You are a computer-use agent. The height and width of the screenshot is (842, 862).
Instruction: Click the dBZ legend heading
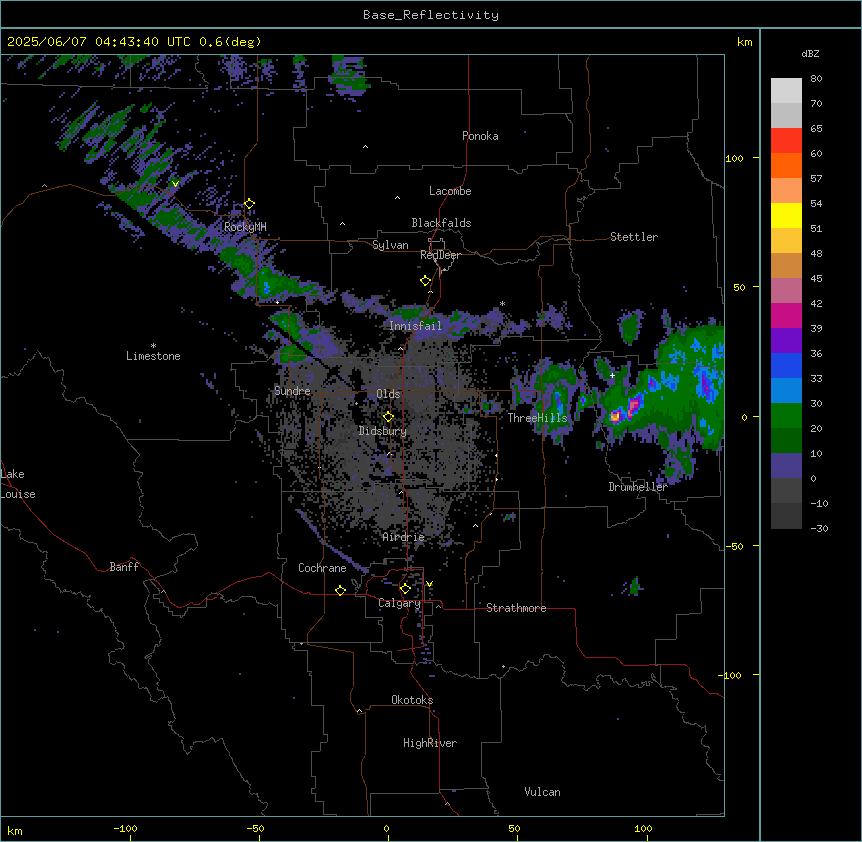point(810,54)
